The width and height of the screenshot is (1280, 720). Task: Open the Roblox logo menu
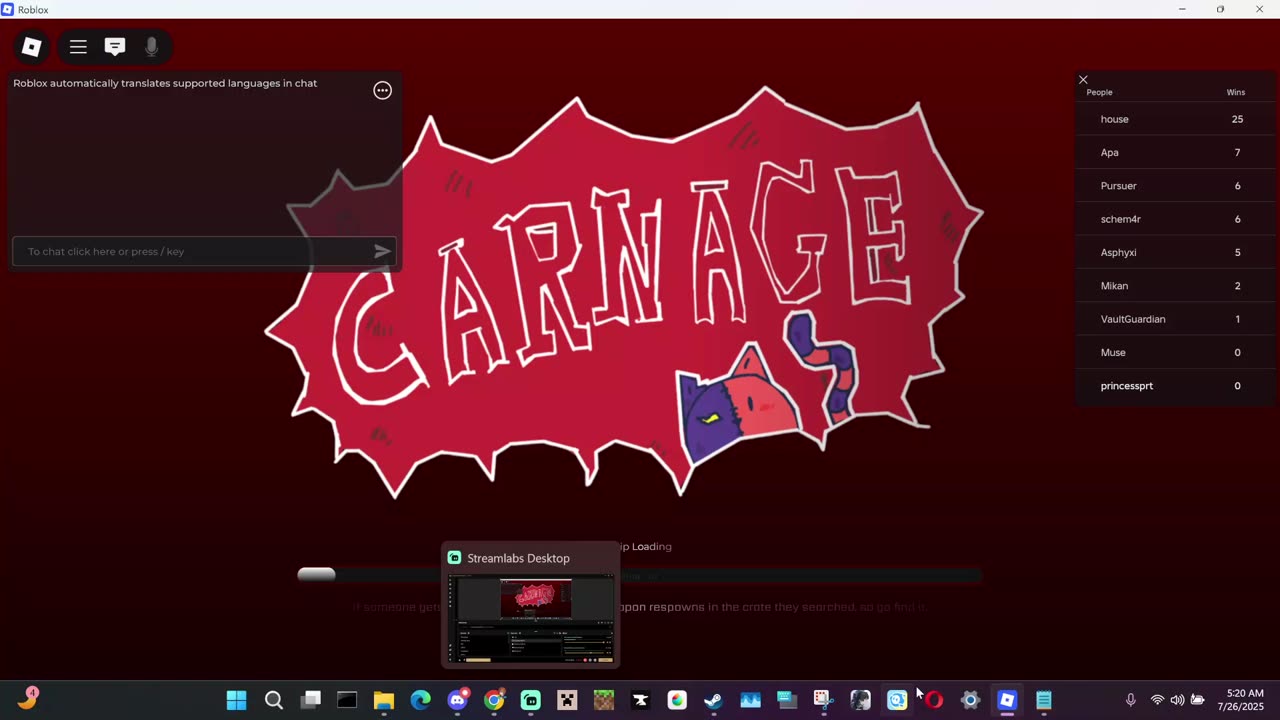tap(32, 47)
